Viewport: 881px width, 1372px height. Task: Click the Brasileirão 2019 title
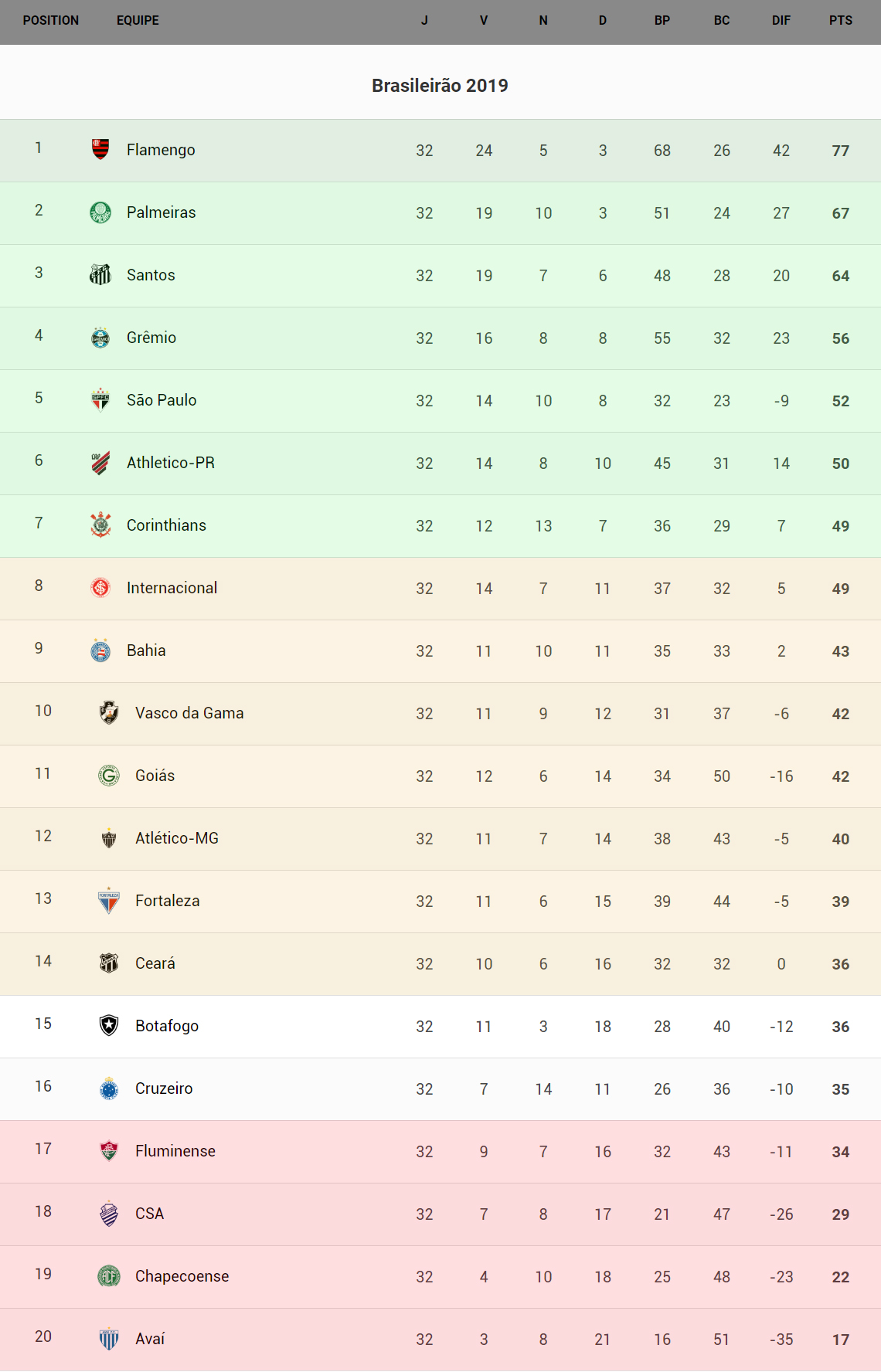click(x=440, y=86)
